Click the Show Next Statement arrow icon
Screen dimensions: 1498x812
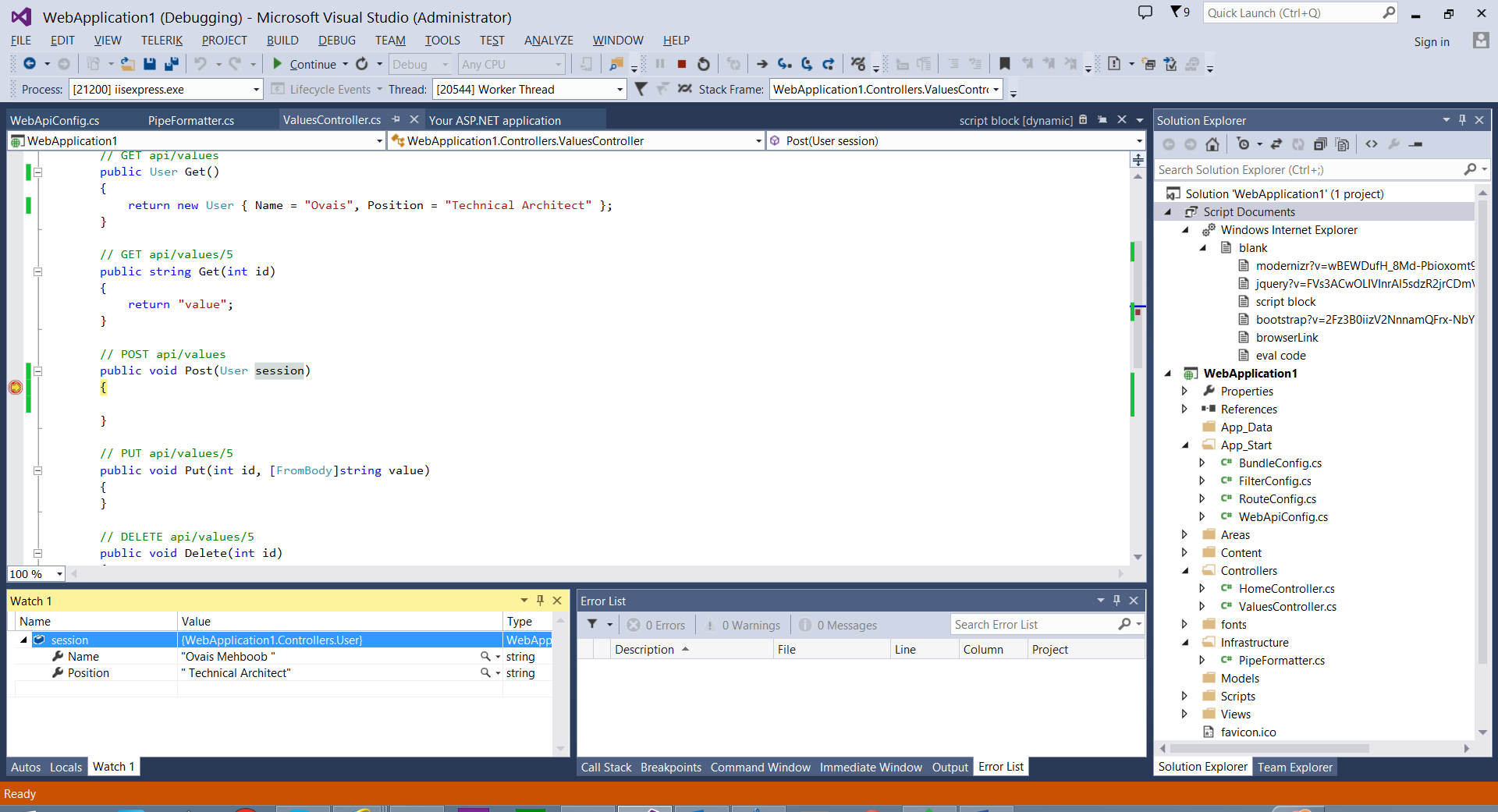tap(762, 64)
